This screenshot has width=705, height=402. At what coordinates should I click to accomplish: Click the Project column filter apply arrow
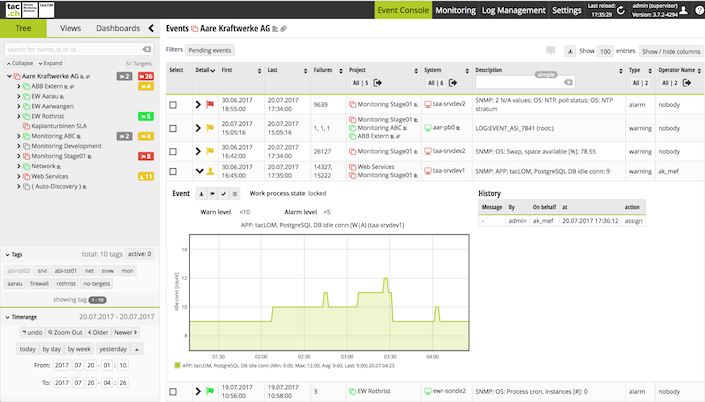click(x=378, y=83)
